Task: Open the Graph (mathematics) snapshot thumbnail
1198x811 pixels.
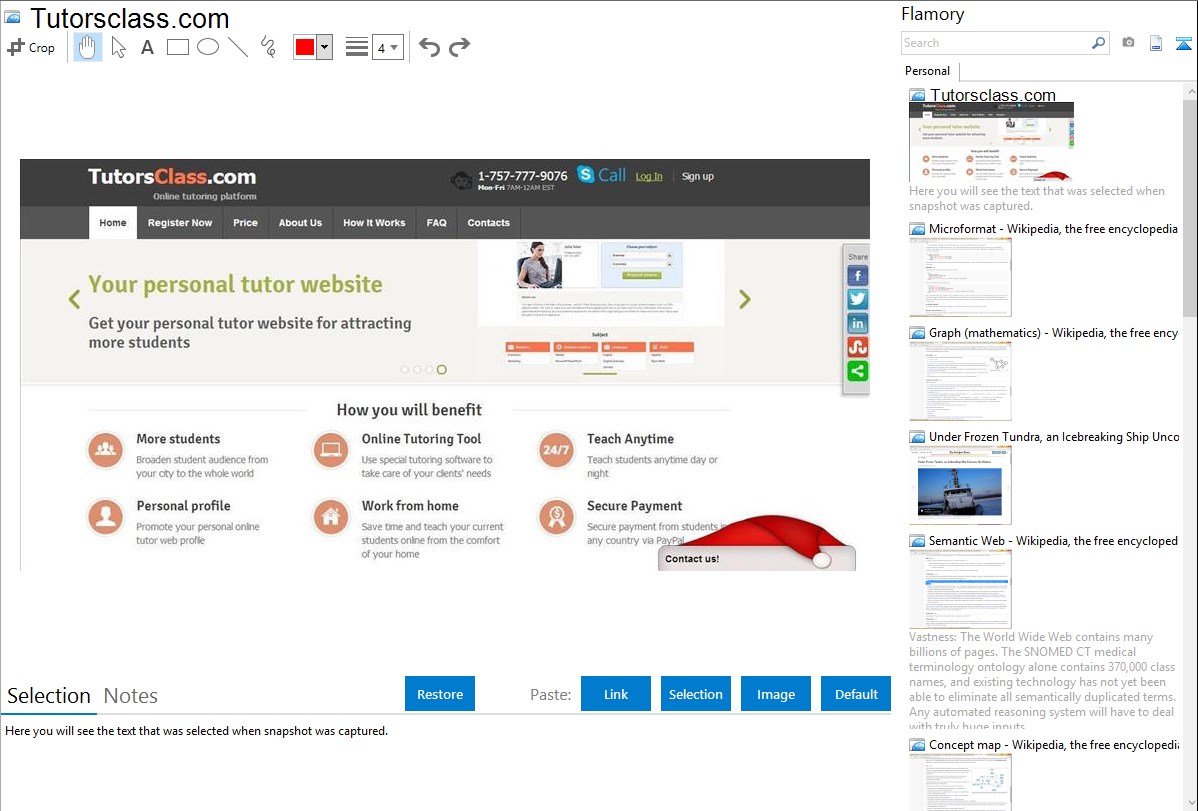Action: (960, 381)
